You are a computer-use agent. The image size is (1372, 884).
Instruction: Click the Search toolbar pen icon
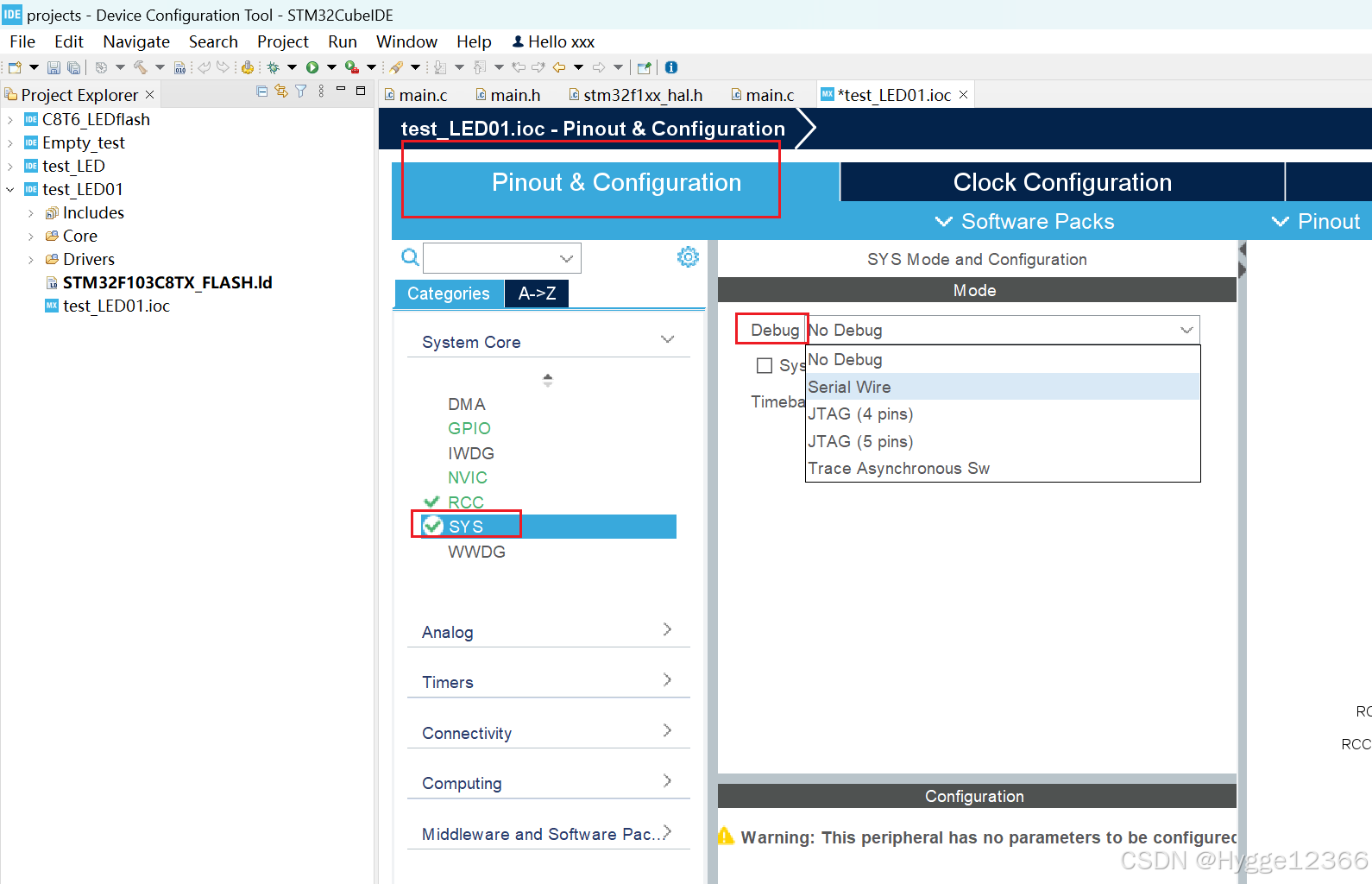tap(396, 67)
